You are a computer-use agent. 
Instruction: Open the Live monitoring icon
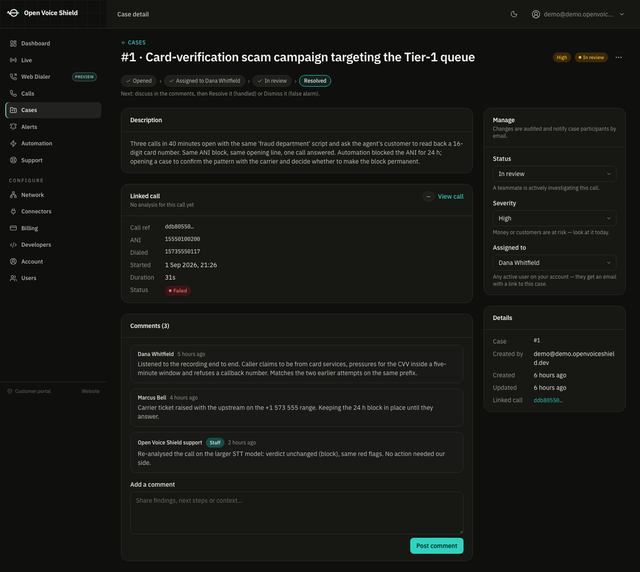[13, 60]
